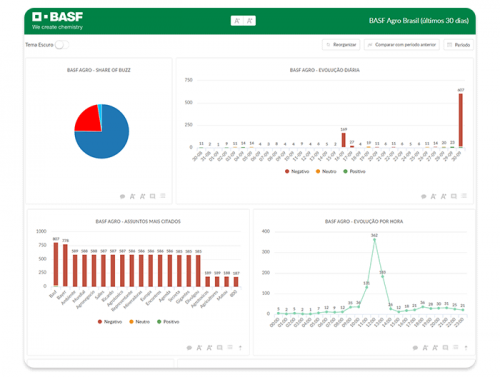
Task: Open the Período selector
Action: pyautogui.click(x=459, y=45)
